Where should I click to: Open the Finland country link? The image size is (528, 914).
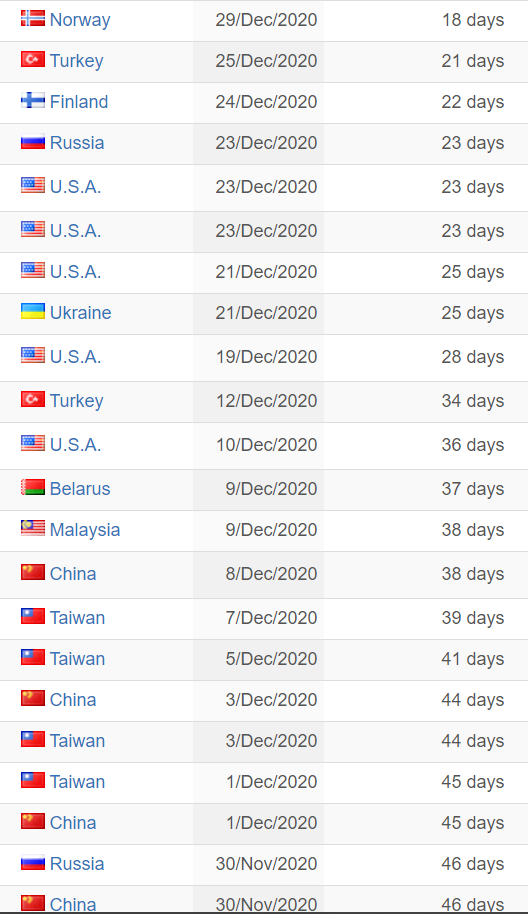(x=79, y=102)
